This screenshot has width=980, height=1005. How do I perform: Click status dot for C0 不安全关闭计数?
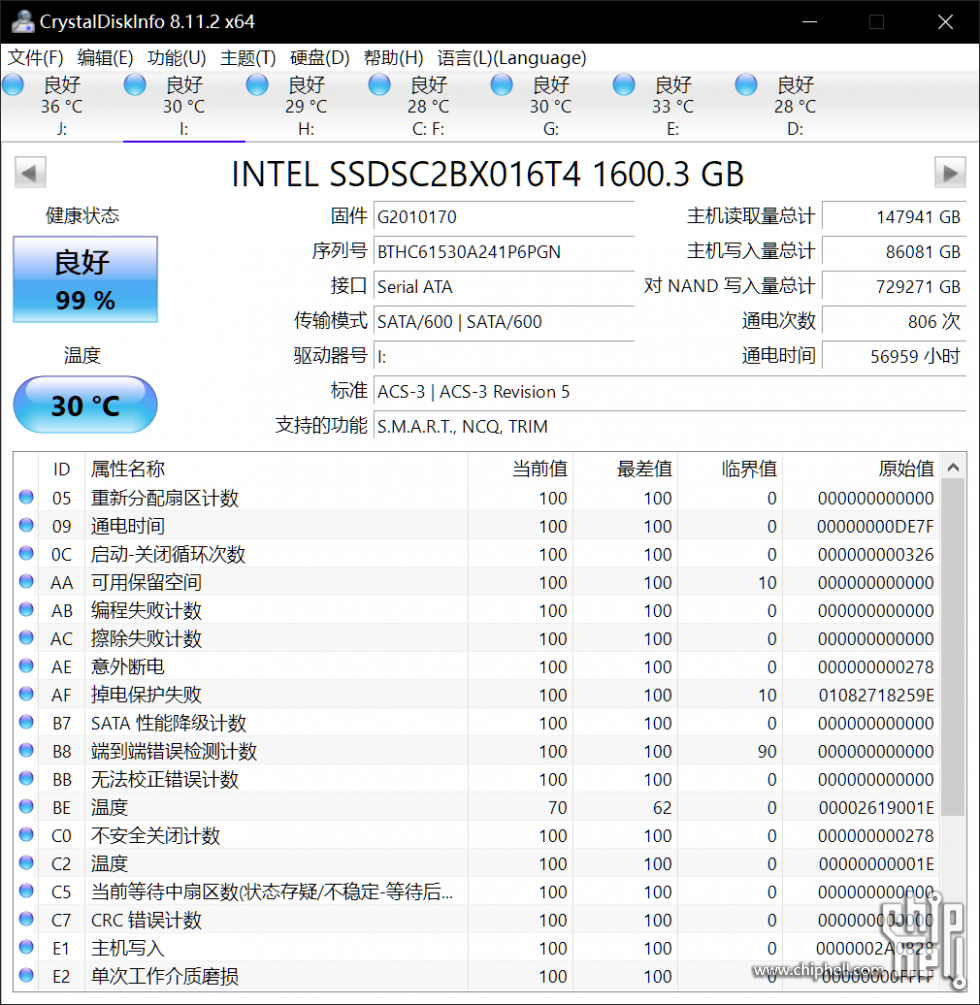pos(26,835)
